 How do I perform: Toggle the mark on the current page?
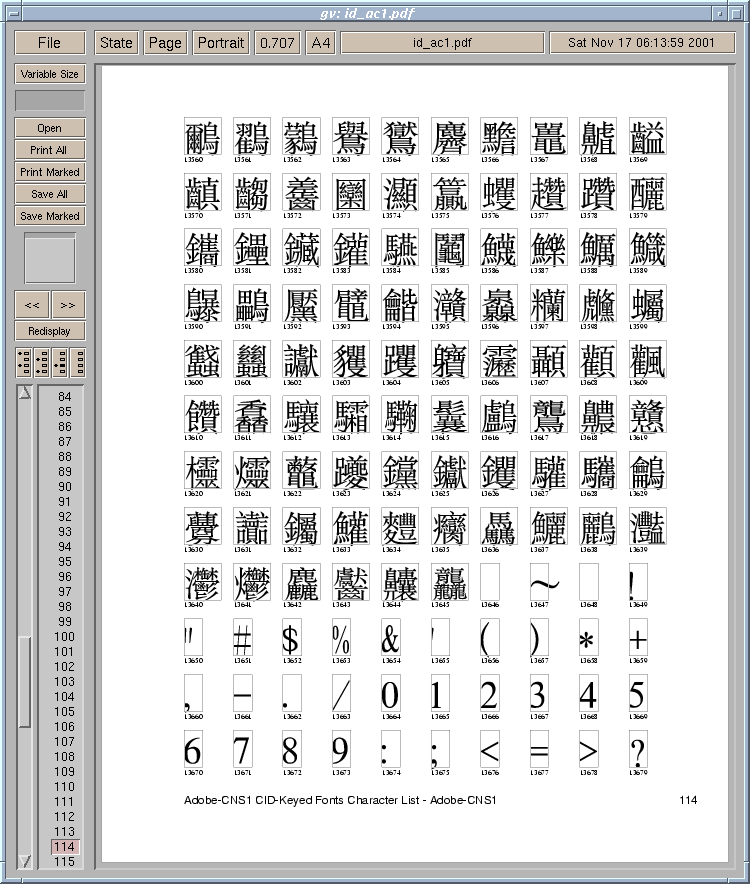click(59, 363)
